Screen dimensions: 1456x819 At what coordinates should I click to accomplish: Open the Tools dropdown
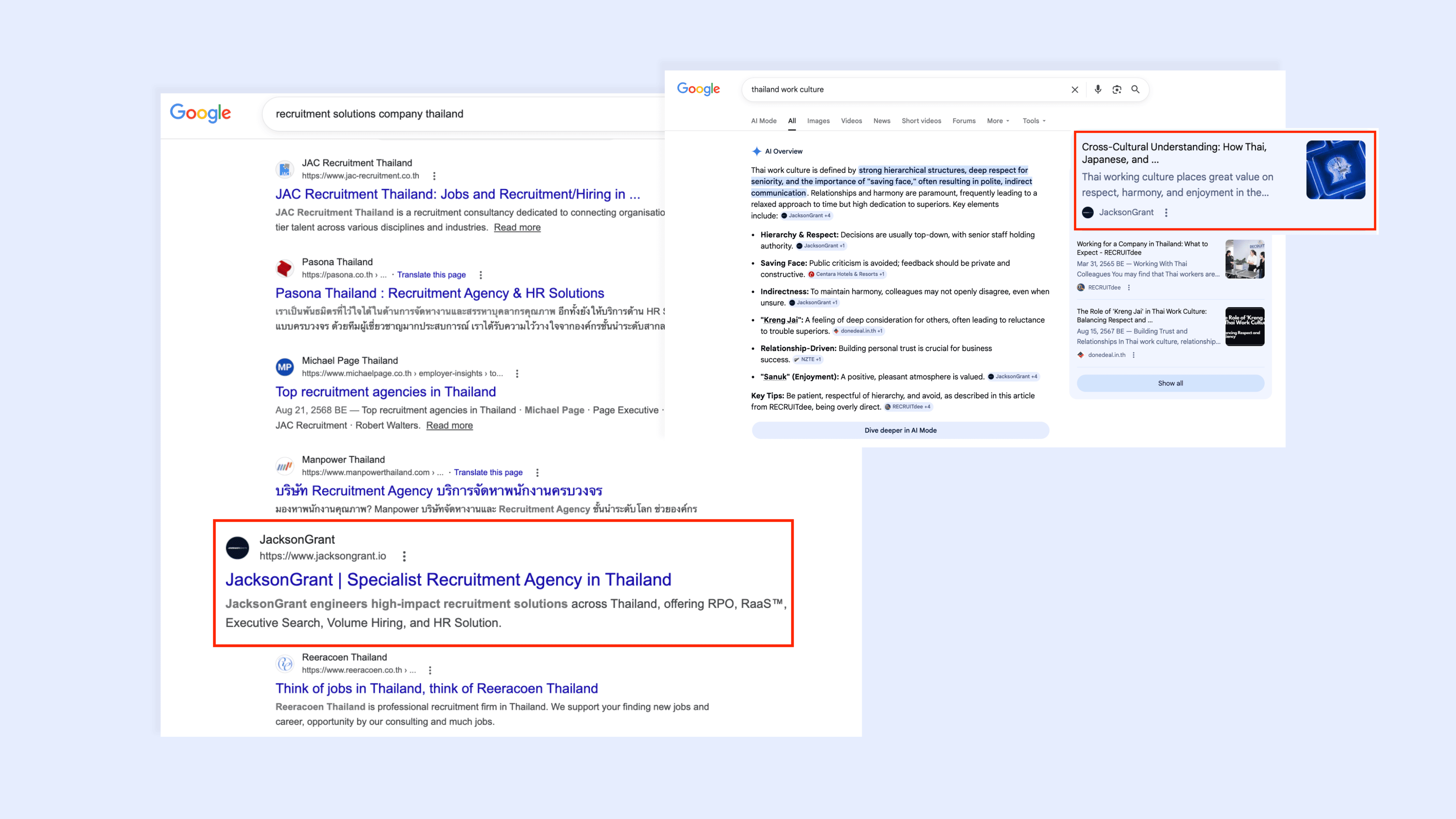point(1033,120)
